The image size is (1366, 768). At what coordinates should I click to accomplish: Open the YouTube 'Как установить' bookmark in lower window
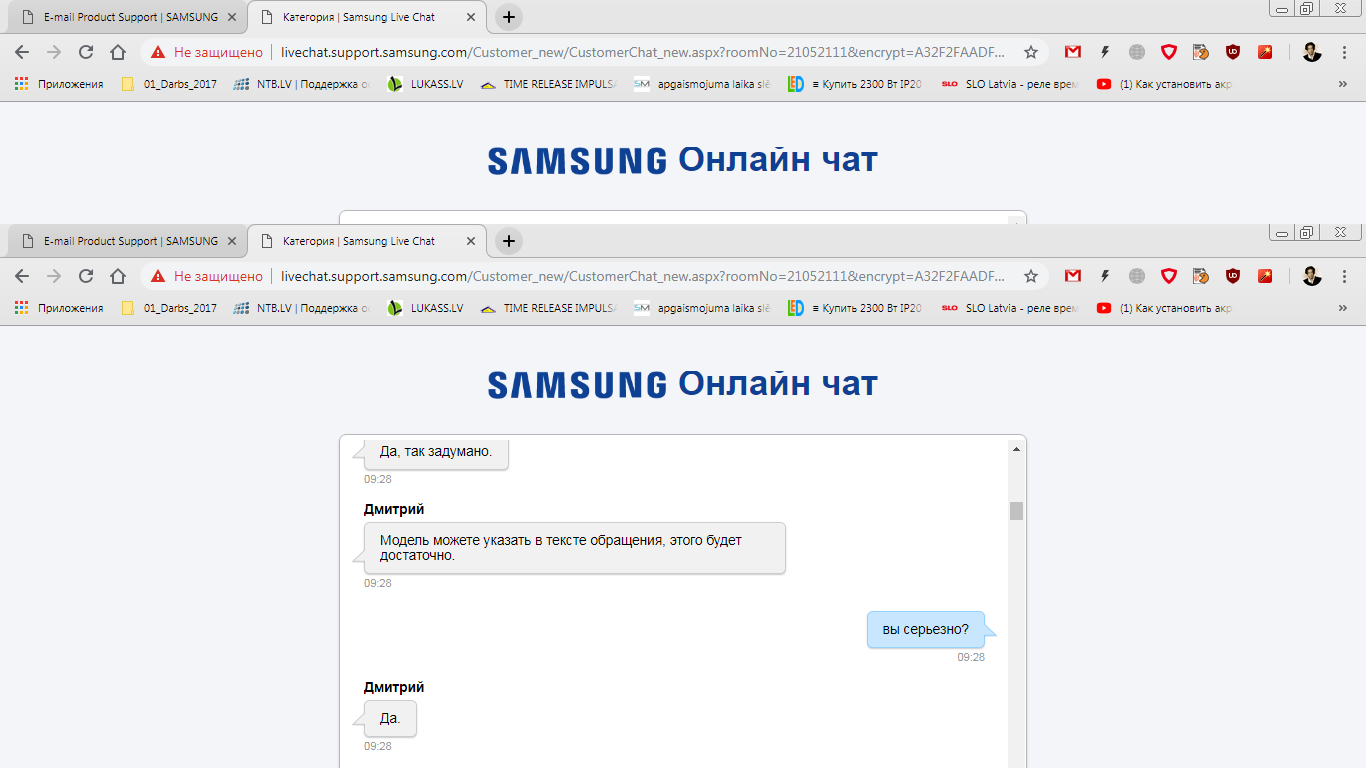click(1164, 308)
